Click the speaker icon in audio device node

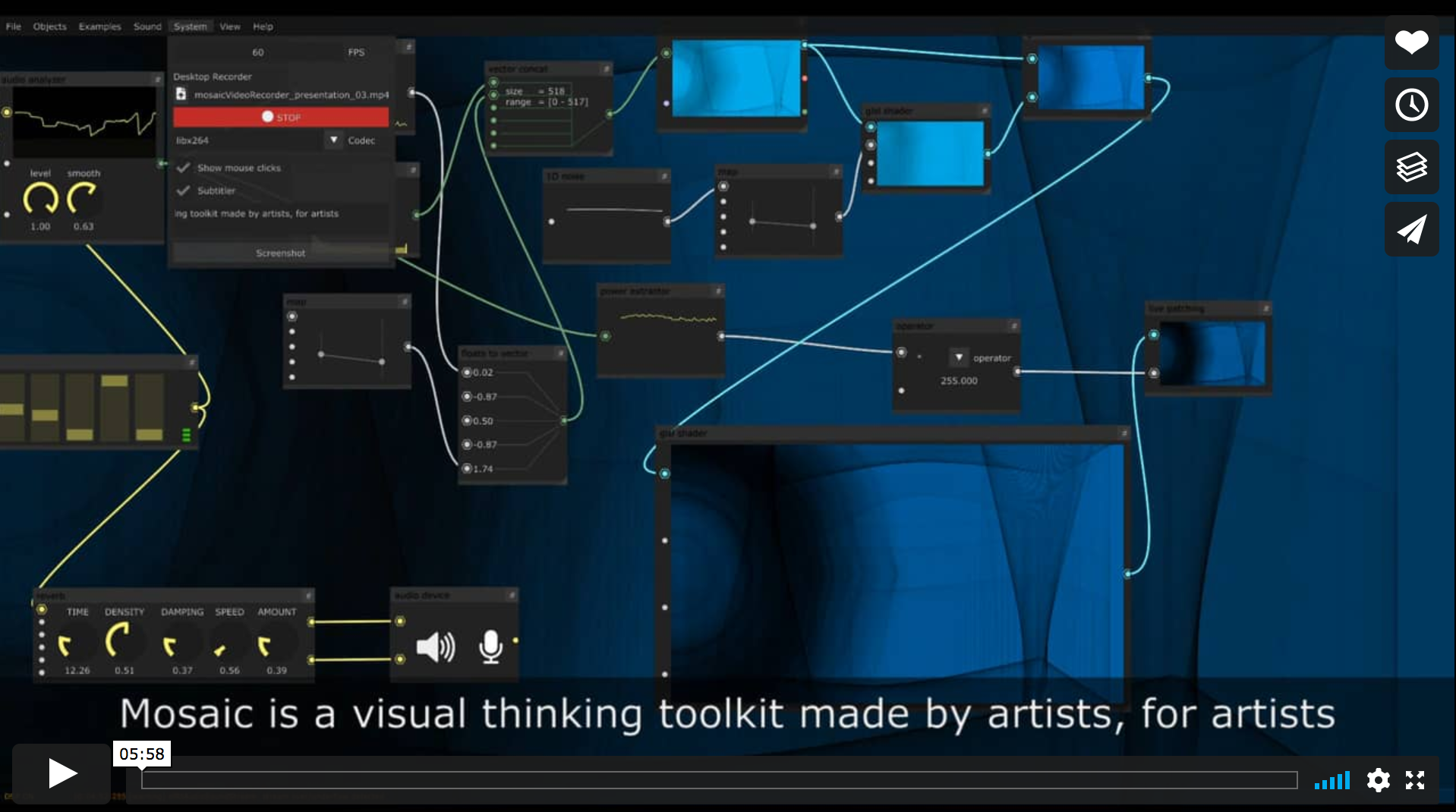coord(436,647)
